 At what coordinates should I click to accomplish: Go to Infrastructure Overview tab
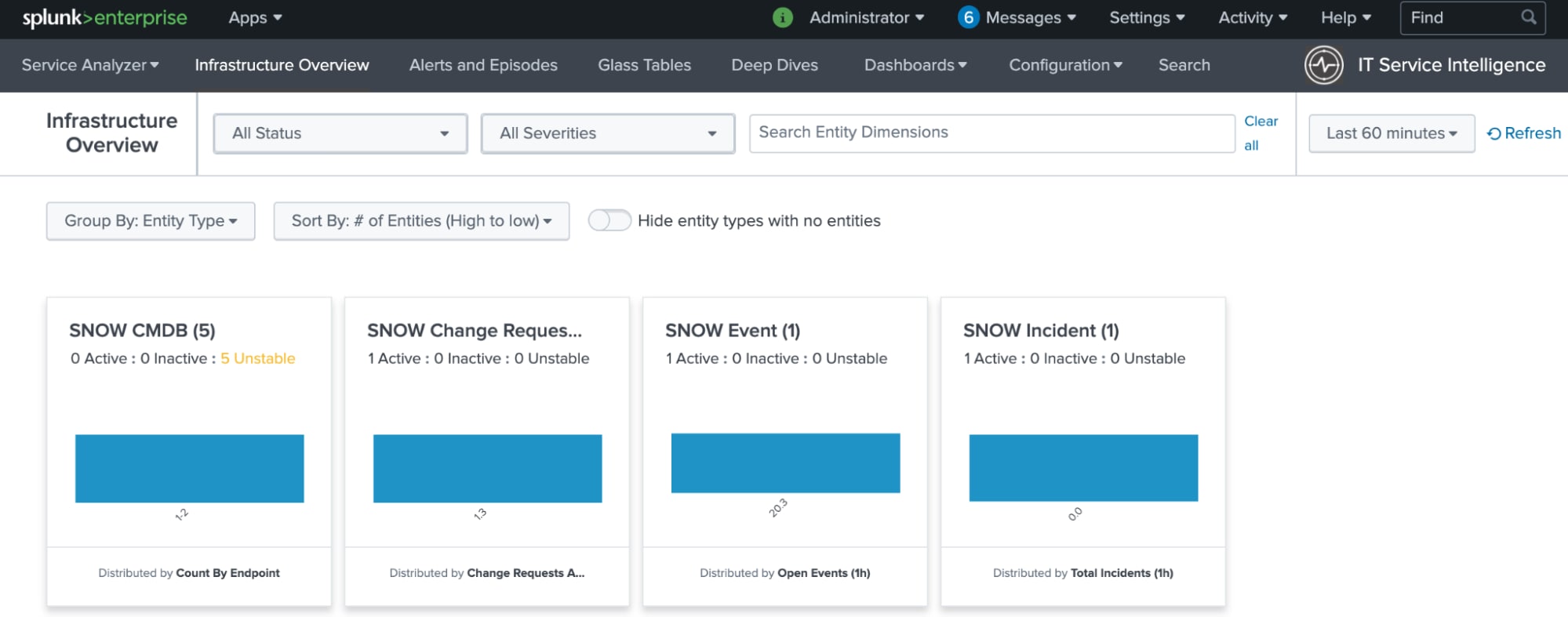tap(282, 65)
